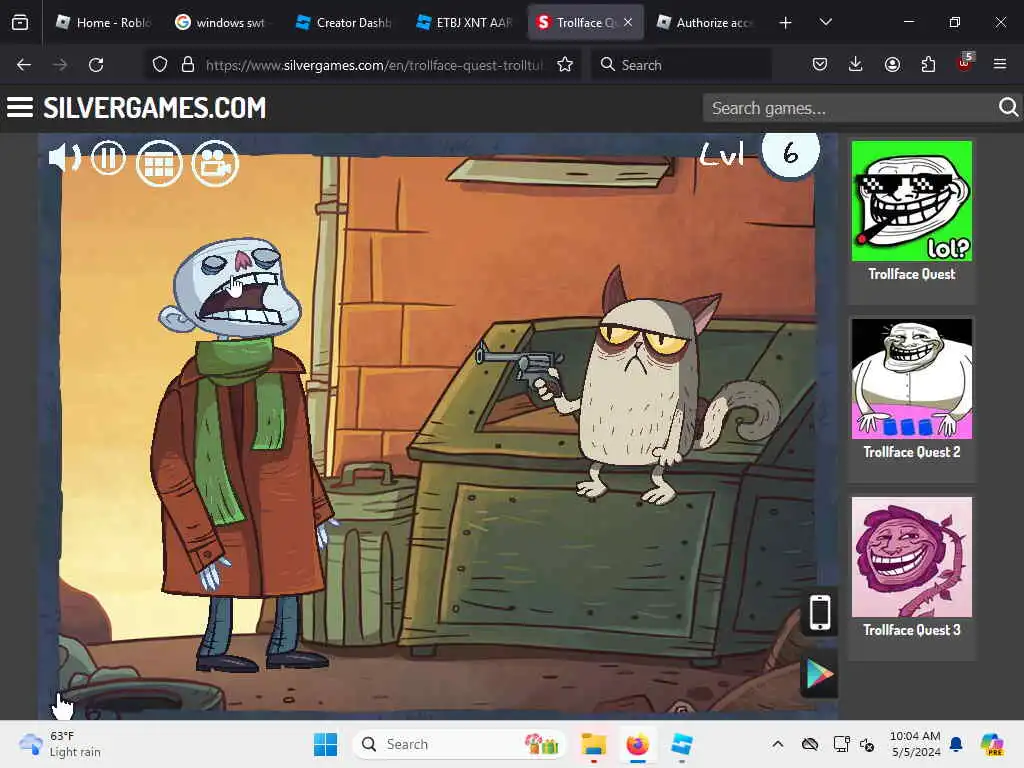Open the Extensions puzzle icon

click(x=928, y=64)
